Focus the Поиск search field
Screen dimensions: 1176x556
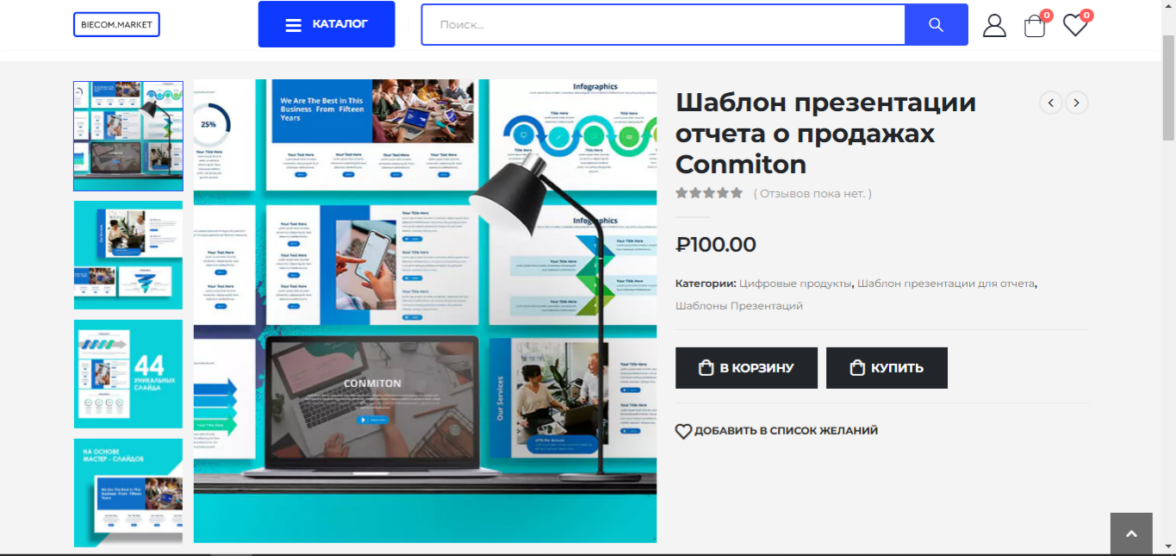point(663,25)
